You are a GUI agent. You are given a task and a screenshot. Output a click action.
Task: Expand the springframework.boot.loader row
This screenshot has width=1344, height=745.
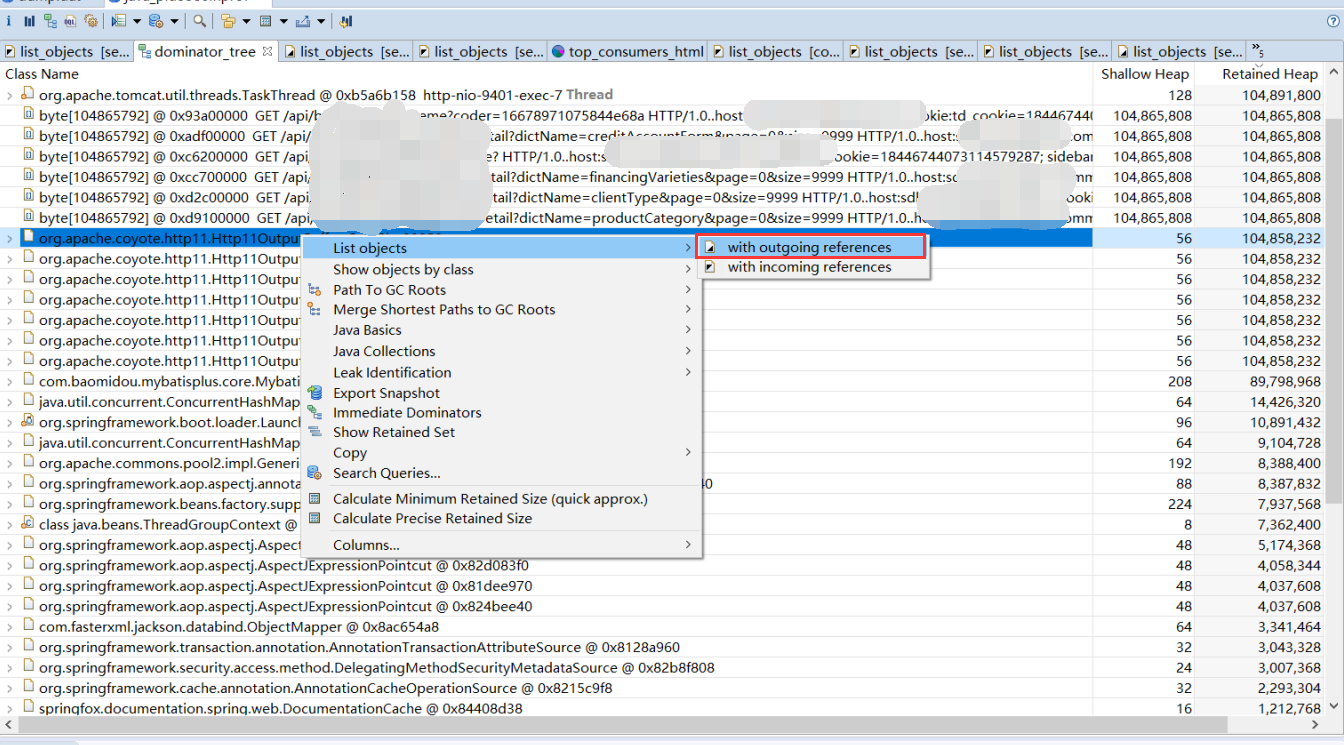pos(10,422)
